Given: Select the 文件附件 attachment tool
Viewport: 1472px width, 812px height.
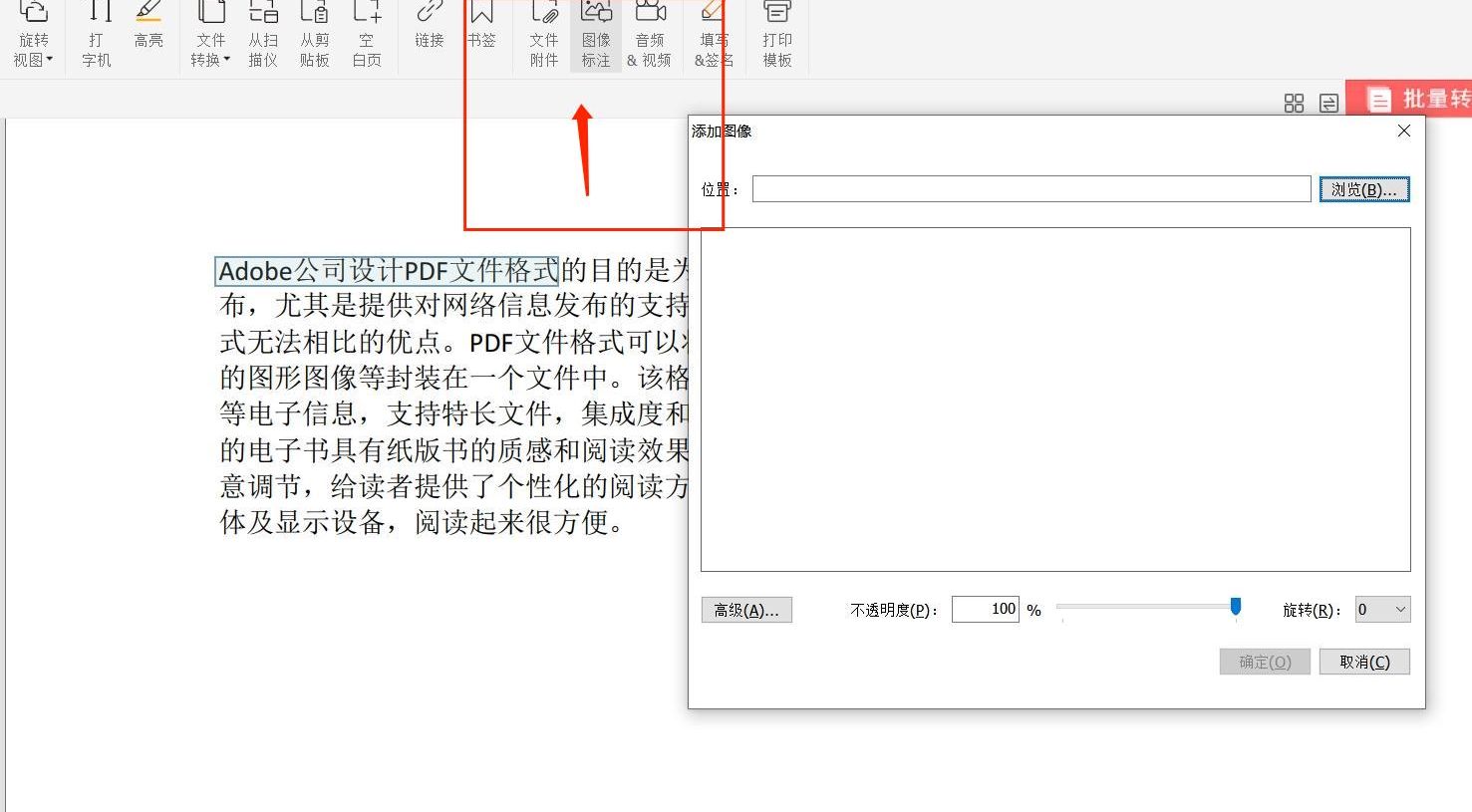Looking at the screenshot, I should coord(542,35).
